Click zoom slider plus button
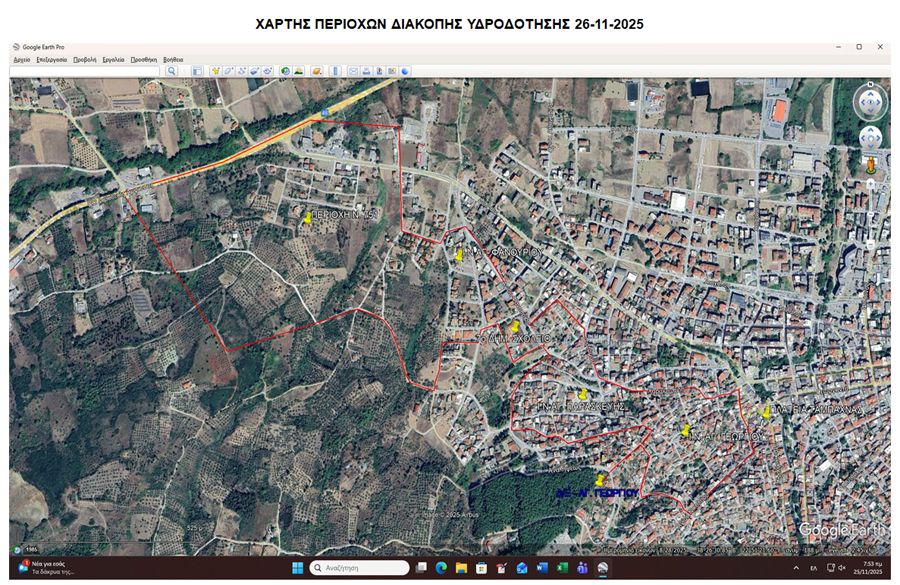 pyautogui.click(x=870, y=182)
